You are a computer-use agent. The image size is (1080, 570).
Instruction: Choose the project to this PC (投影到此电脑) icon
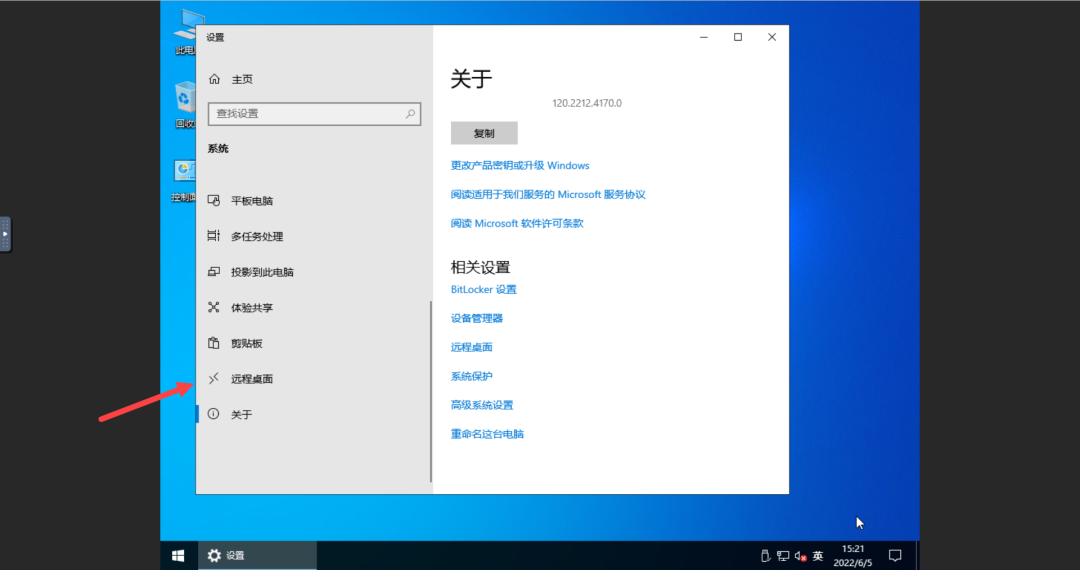pos(214,272)
